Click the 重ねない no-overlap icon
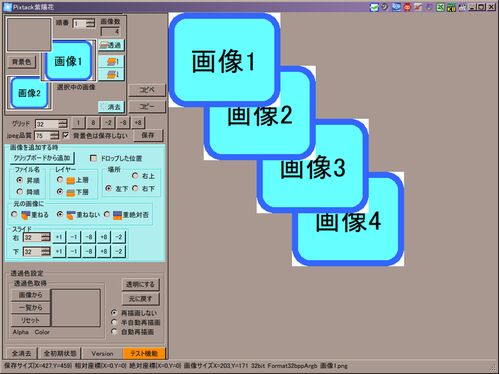 click(x=71, y=215)
